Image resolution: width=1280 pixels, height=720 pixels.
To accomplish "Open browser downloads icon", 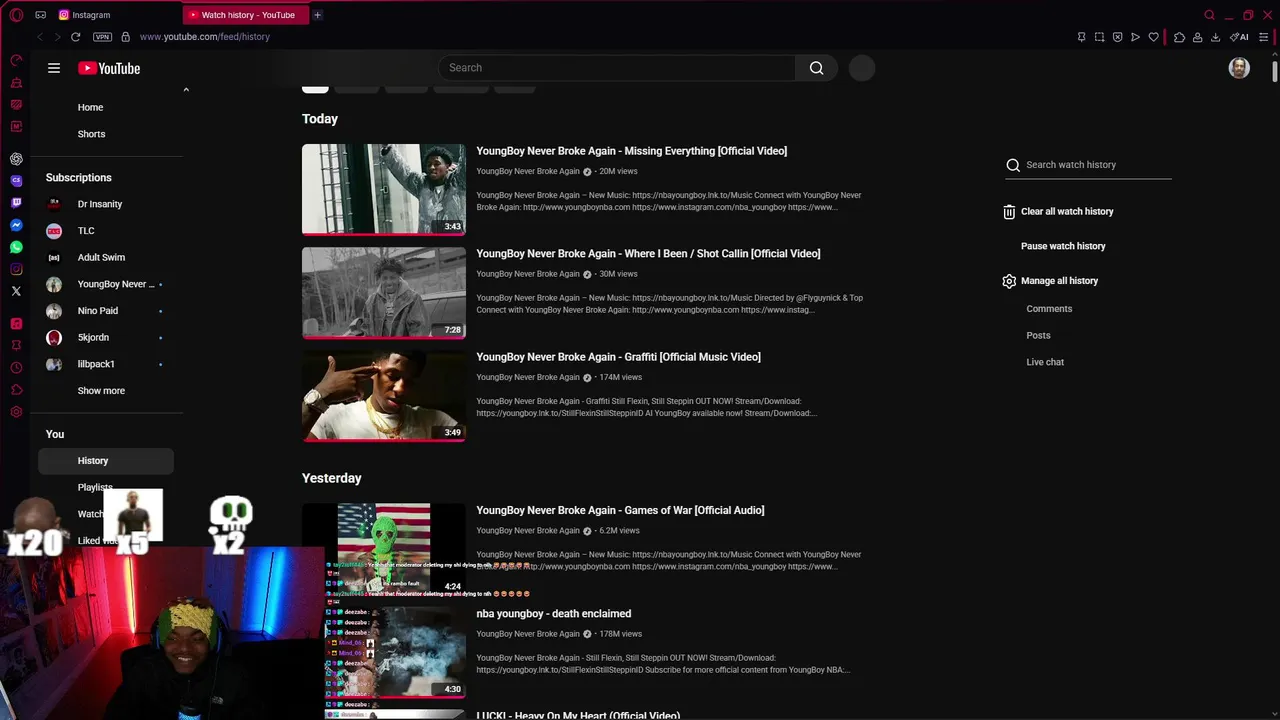I will pos(1215,37).
